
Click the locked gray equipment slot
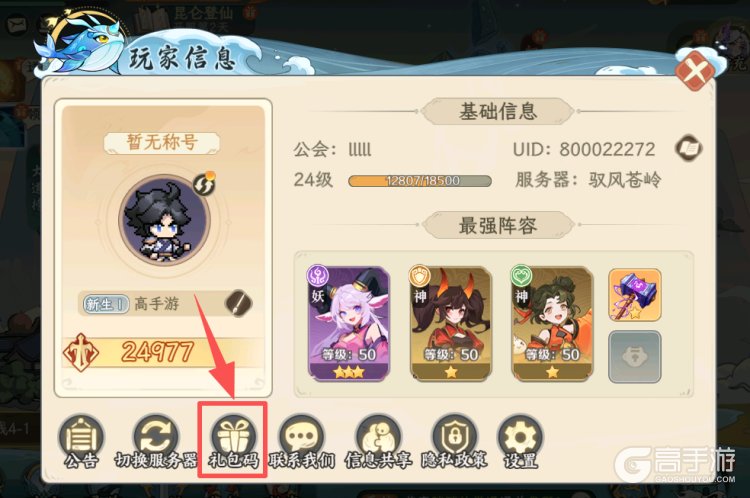pyautogui.click(x=635, y=357)
